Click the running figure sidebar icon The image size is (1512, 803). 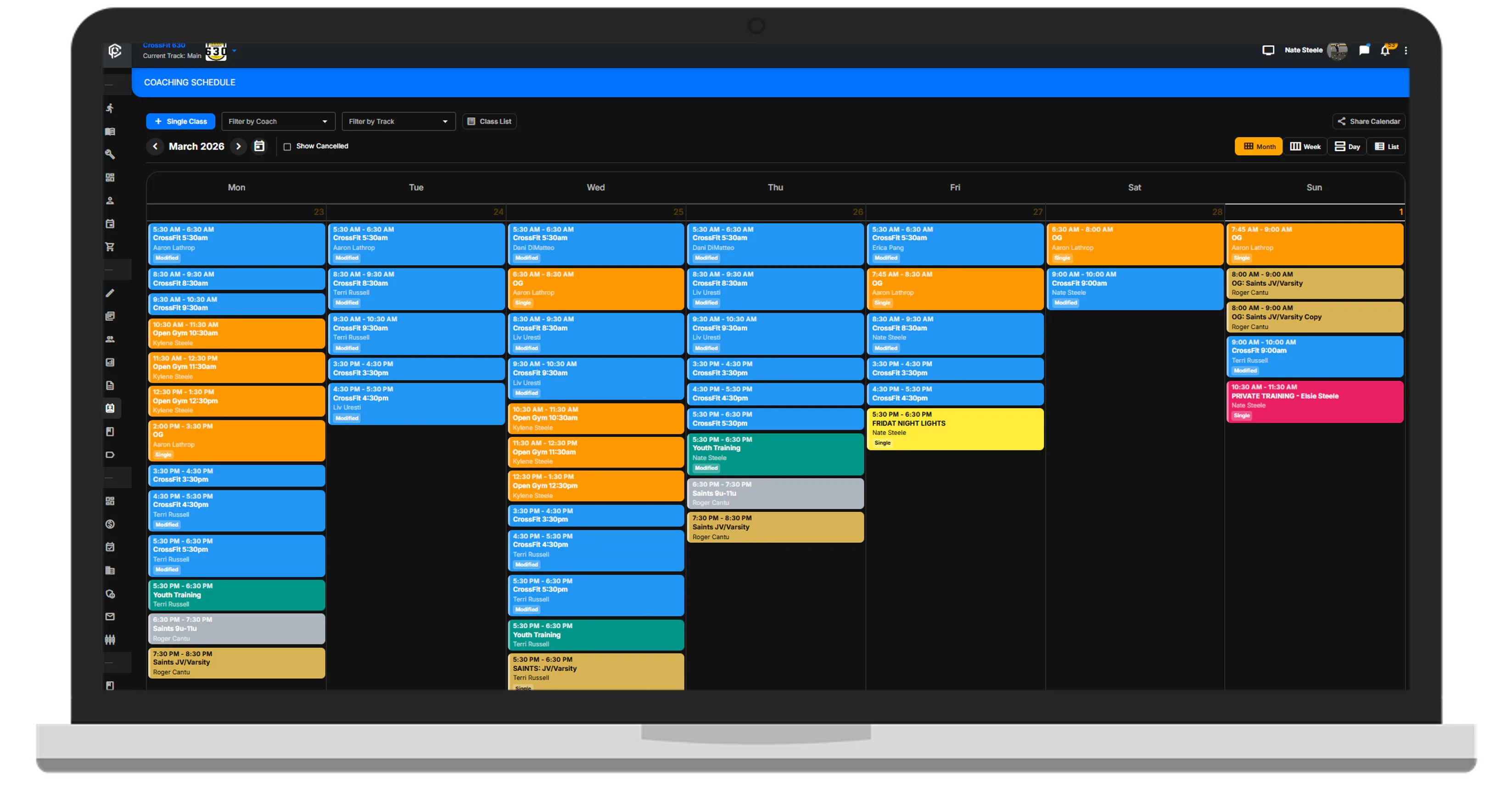(x=110, y=108)
